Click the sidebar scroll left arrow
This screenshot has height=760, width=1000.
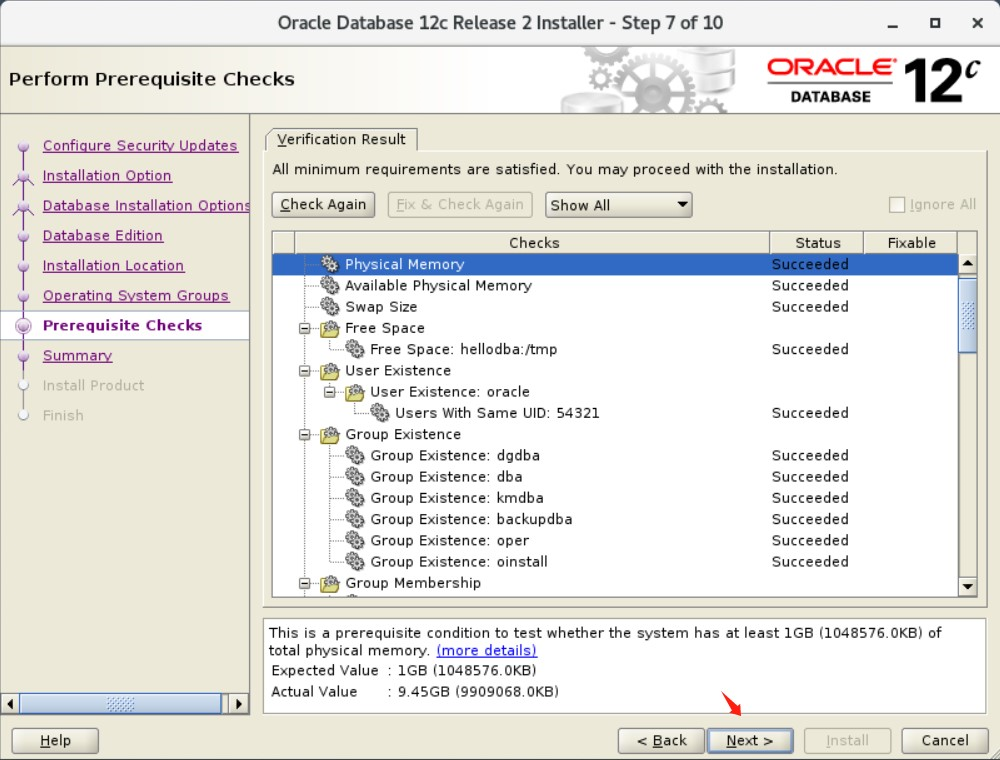(10, 704)
